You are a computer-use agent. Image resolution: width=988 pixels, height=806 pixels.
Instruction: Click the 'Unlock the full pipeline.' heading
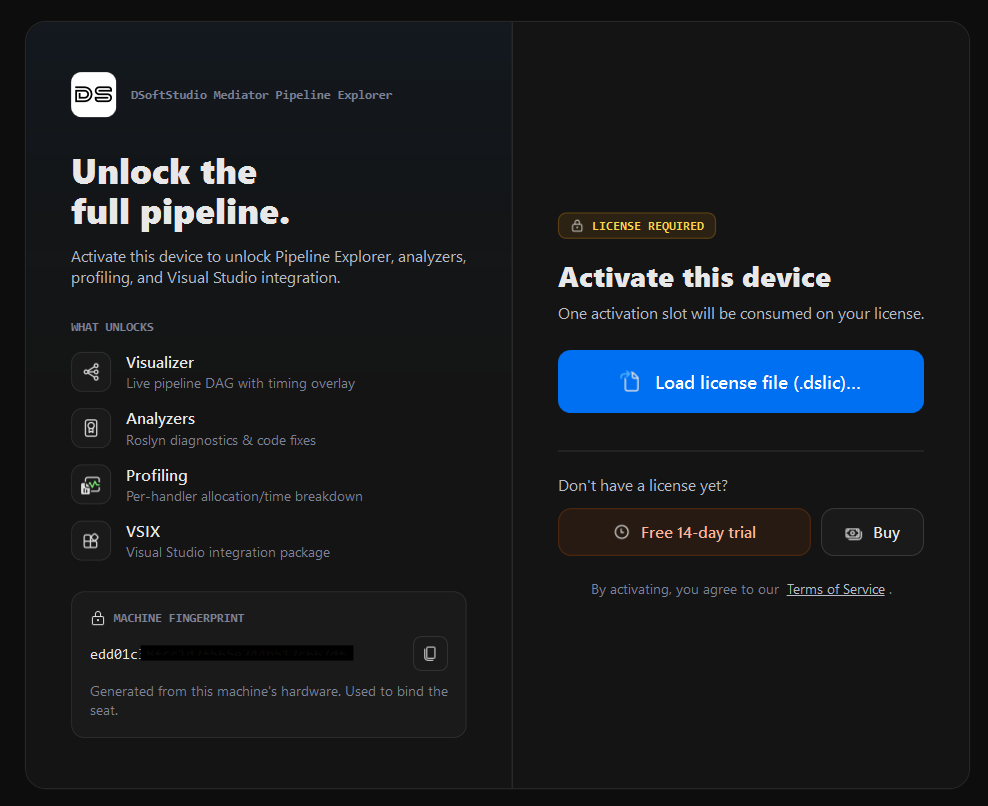[180, 192]
